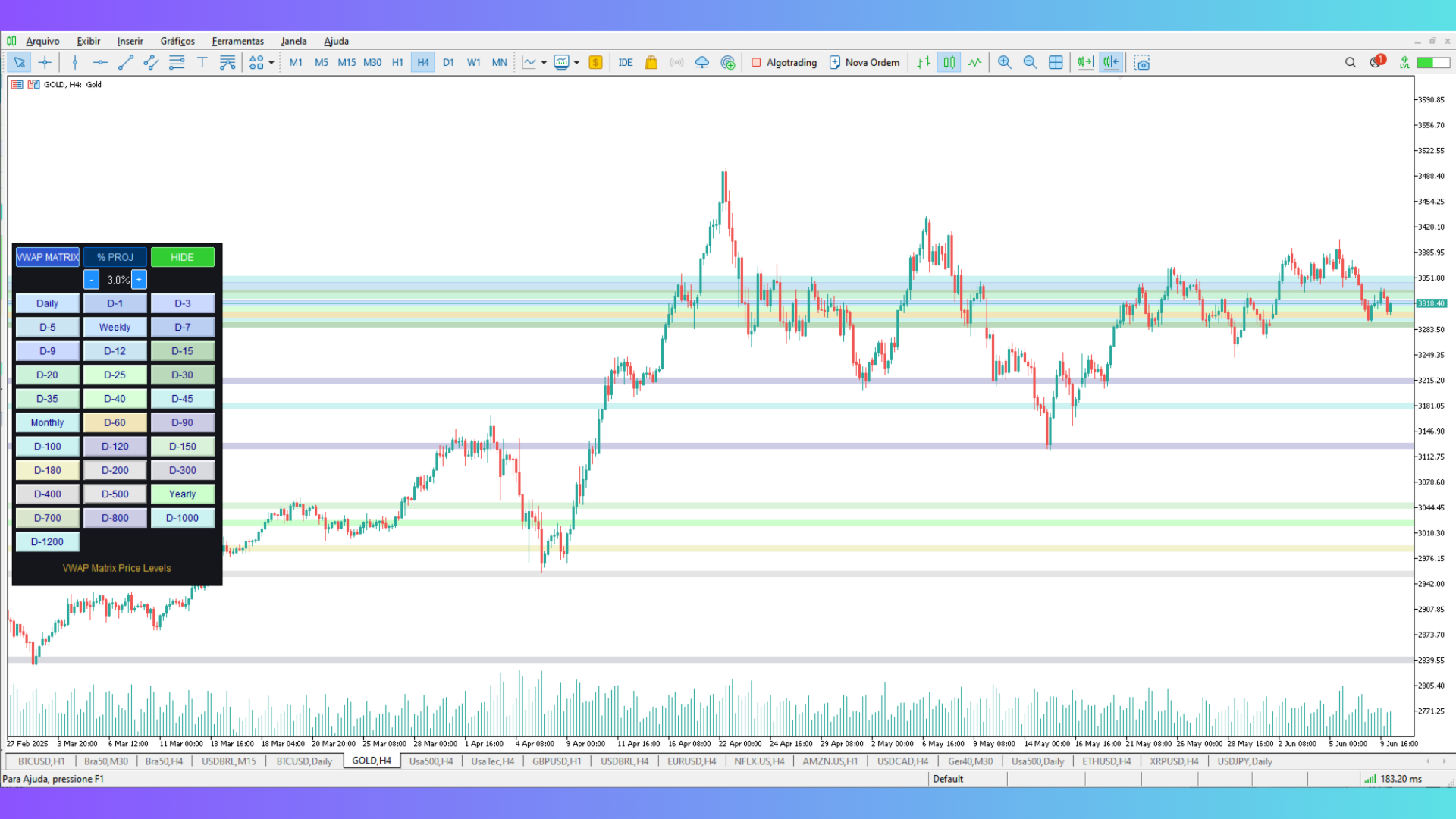
Task: Toggle chart auto-scroll to latest bar
Action: [1085, 63]
